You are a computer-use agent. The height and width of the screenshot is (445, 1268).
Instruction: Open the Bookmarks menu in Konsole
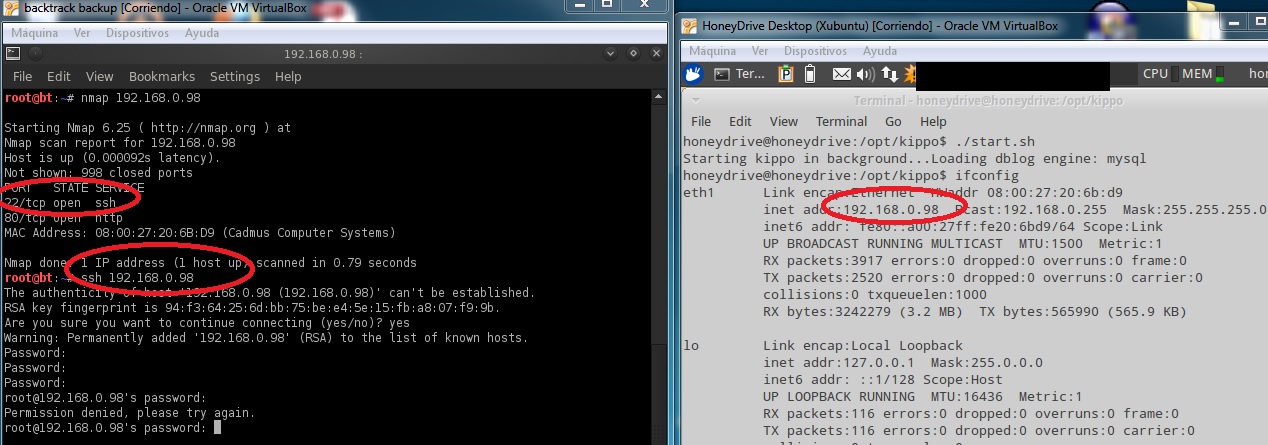[x=161, y=76]
